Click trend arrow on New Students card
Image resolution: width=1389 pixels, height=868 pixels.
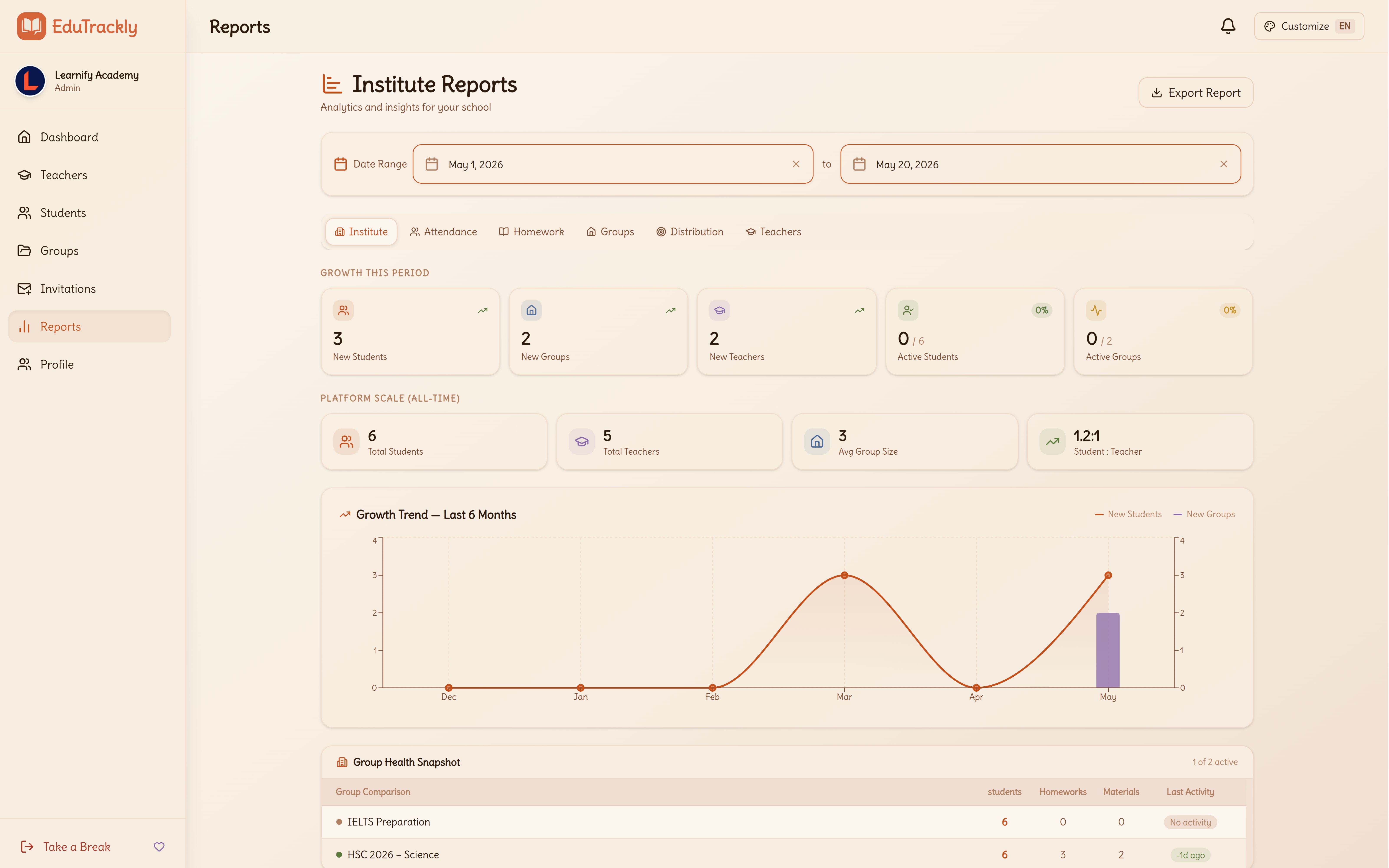(483, 311)
